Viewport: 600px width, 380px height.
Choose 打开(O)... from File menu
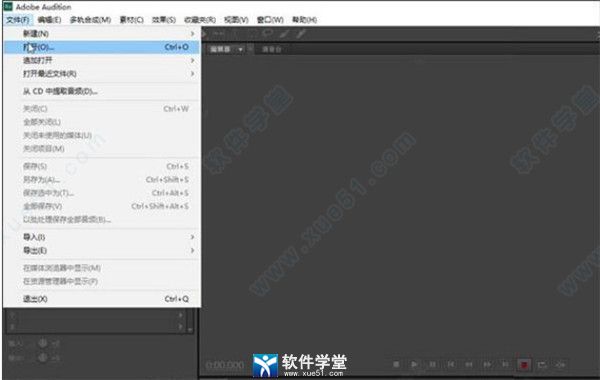[x=101, y=47]
